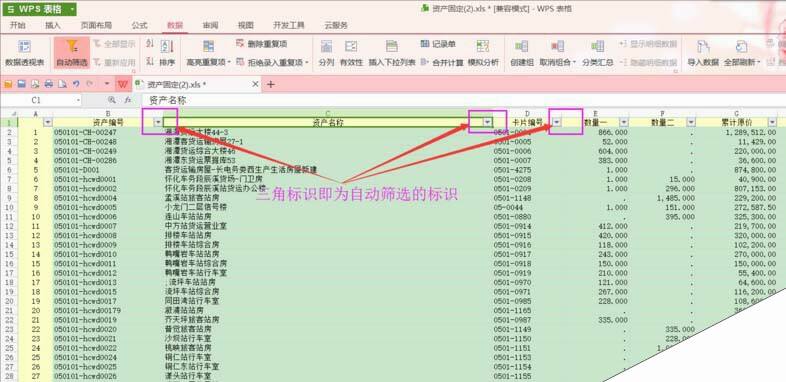Click the 合并计算 consolidate icon

tap(424, 62)
